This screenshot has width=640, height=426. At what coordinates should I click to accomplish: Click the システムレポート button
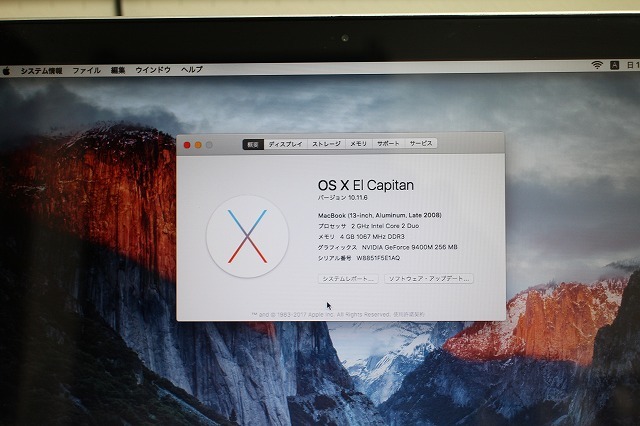pyautogui.click(x=348, y=279)
